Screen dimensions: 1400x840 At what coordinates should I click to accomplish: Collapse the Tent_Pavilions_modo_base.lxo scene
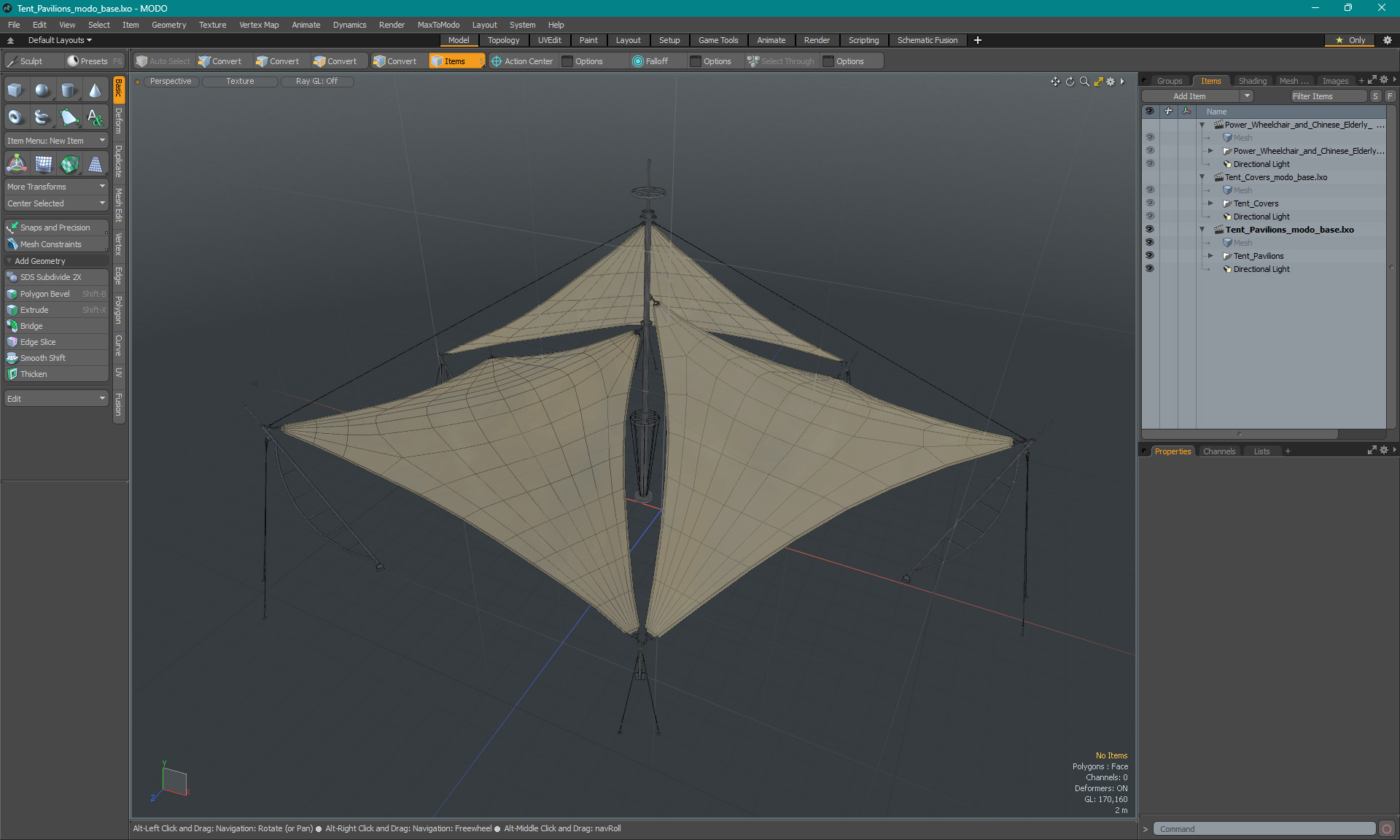tap(1202, 230)
